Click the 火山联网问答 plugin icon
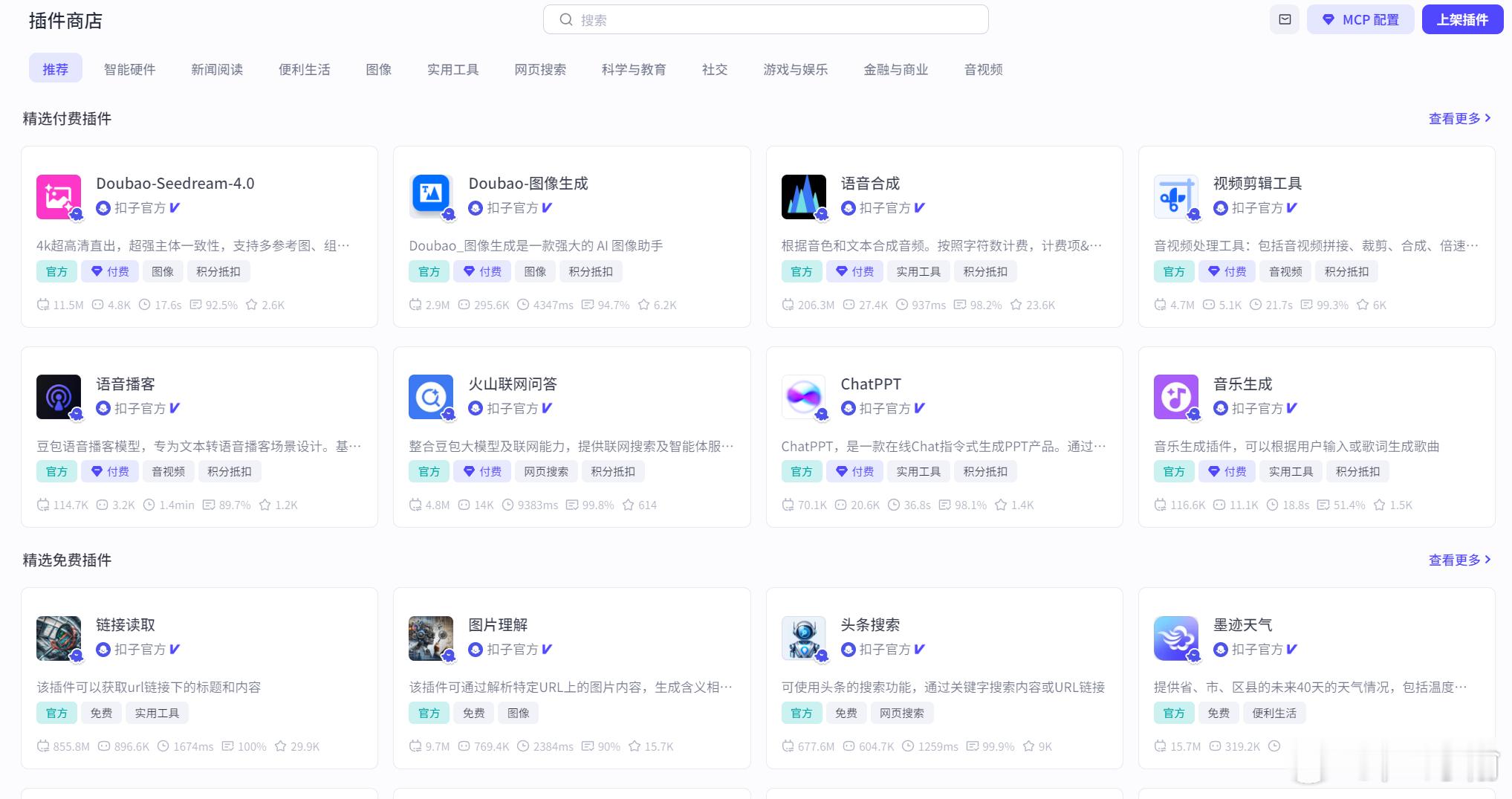Screen dimensions: 1512x799 coord(431,397)
